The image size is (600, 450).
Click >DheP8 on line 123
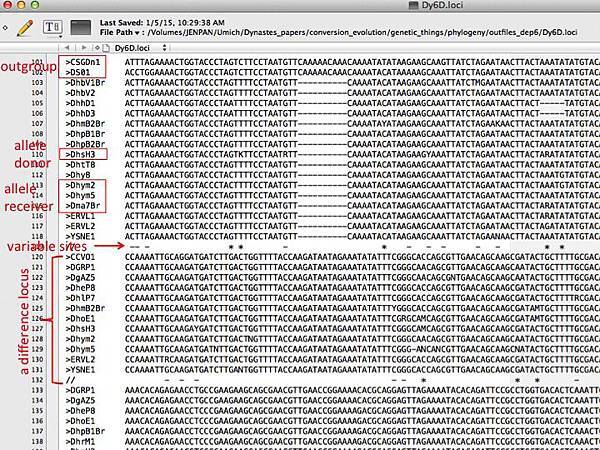(80, 288)
